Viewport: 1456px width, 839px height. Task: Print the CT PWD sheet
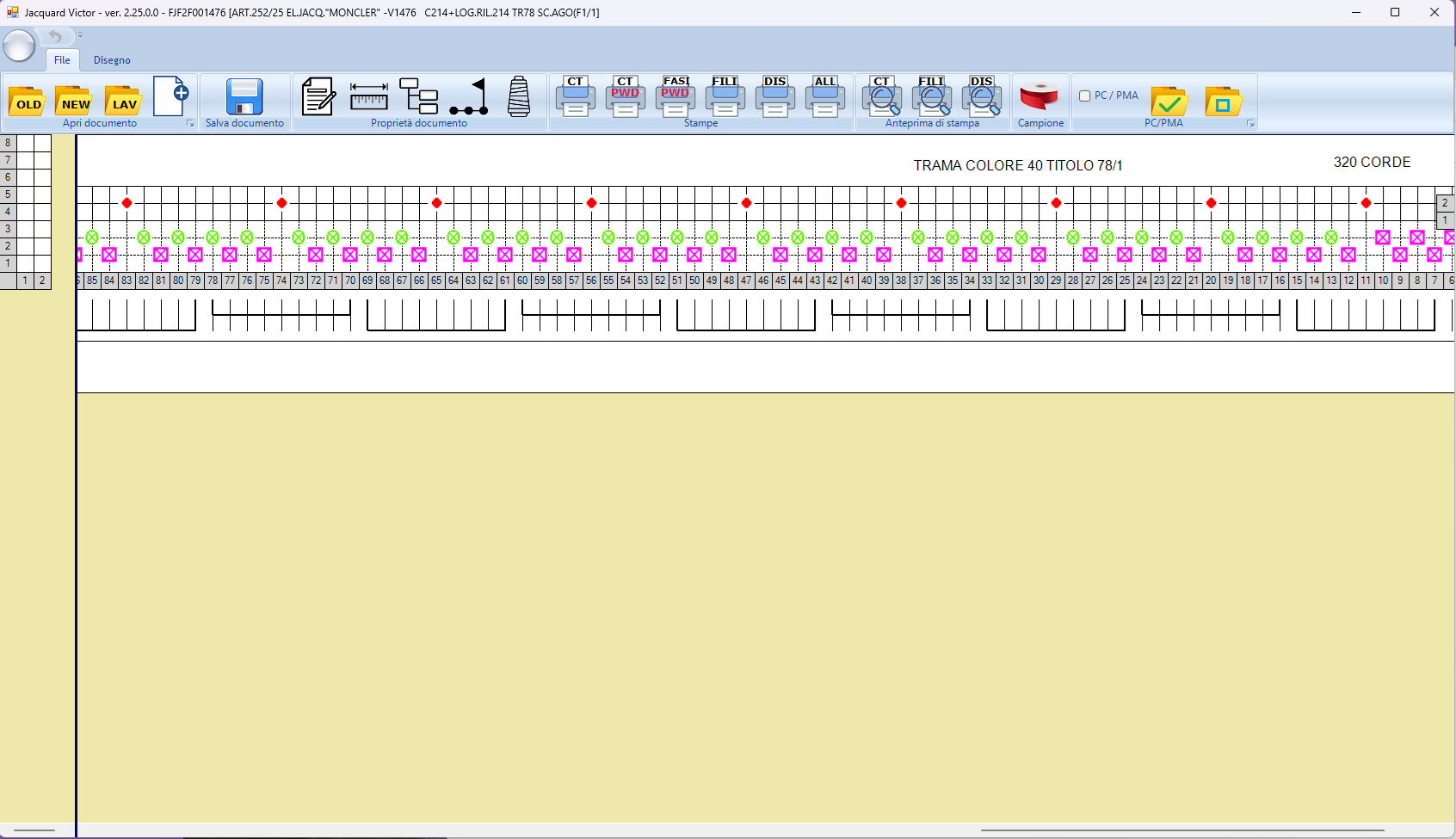626,96
